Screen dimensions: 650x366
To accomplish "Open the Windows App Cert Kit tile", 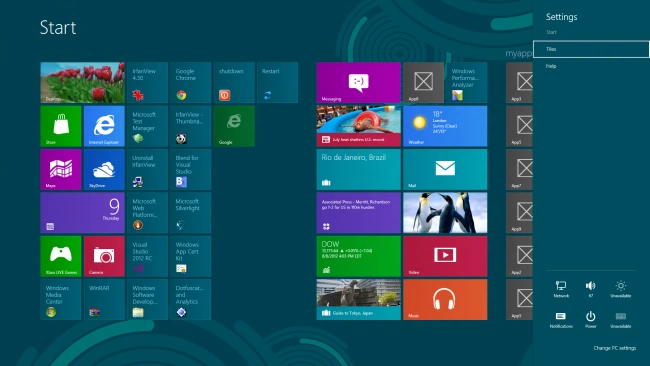I will (191, 256).
